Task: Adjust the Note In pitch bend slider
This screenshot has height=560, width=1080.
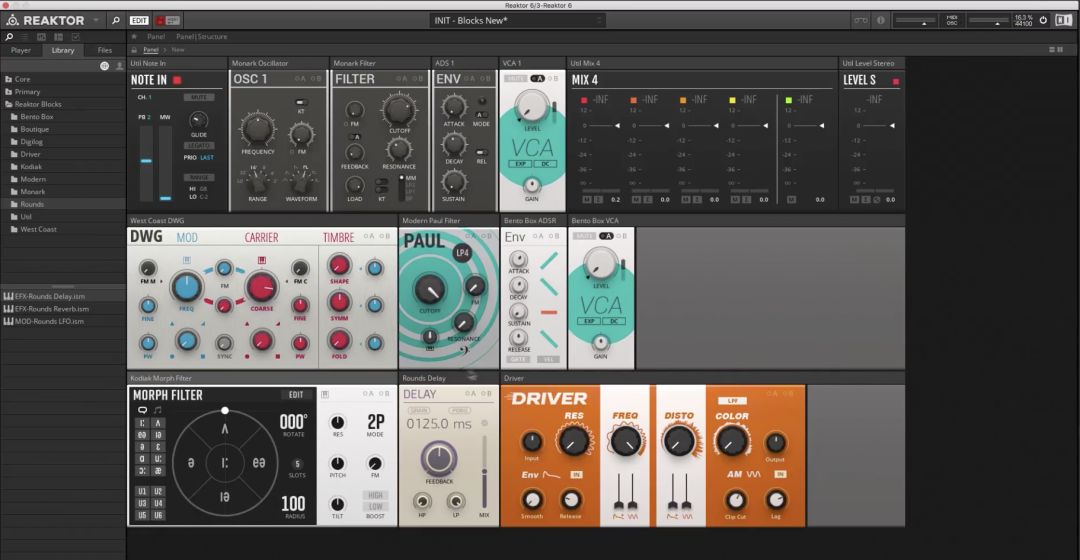Action: click(x=146, y=161)
